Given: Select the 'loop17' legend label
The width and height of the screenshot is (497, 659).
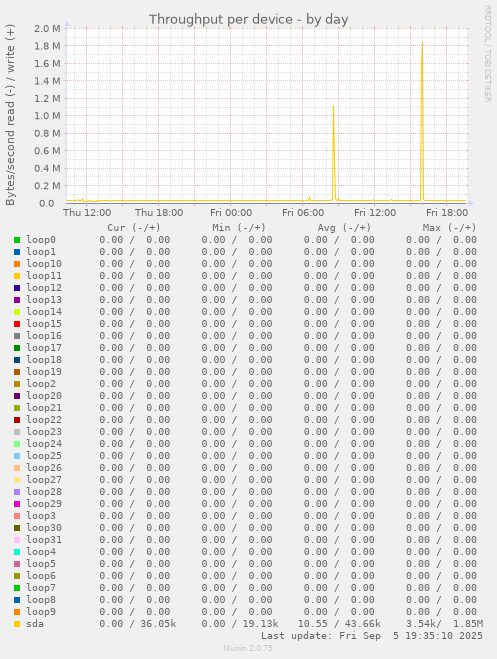Looking at the screenshot, I should click(x=44, y=348).
